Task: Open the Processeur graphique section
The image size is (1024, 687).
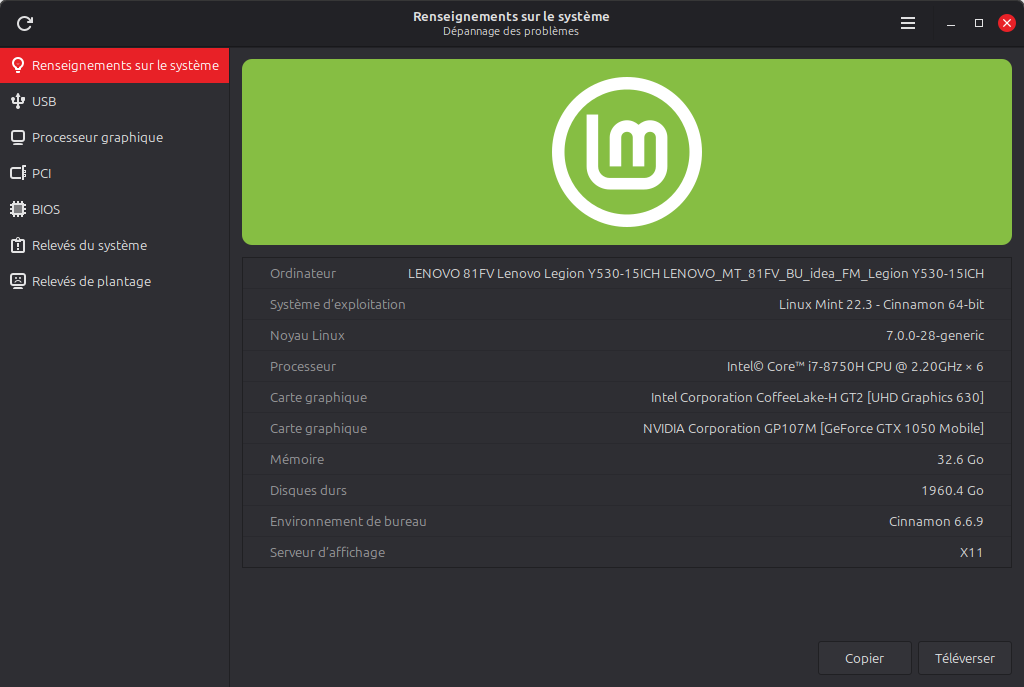Action: coord(114,137)
